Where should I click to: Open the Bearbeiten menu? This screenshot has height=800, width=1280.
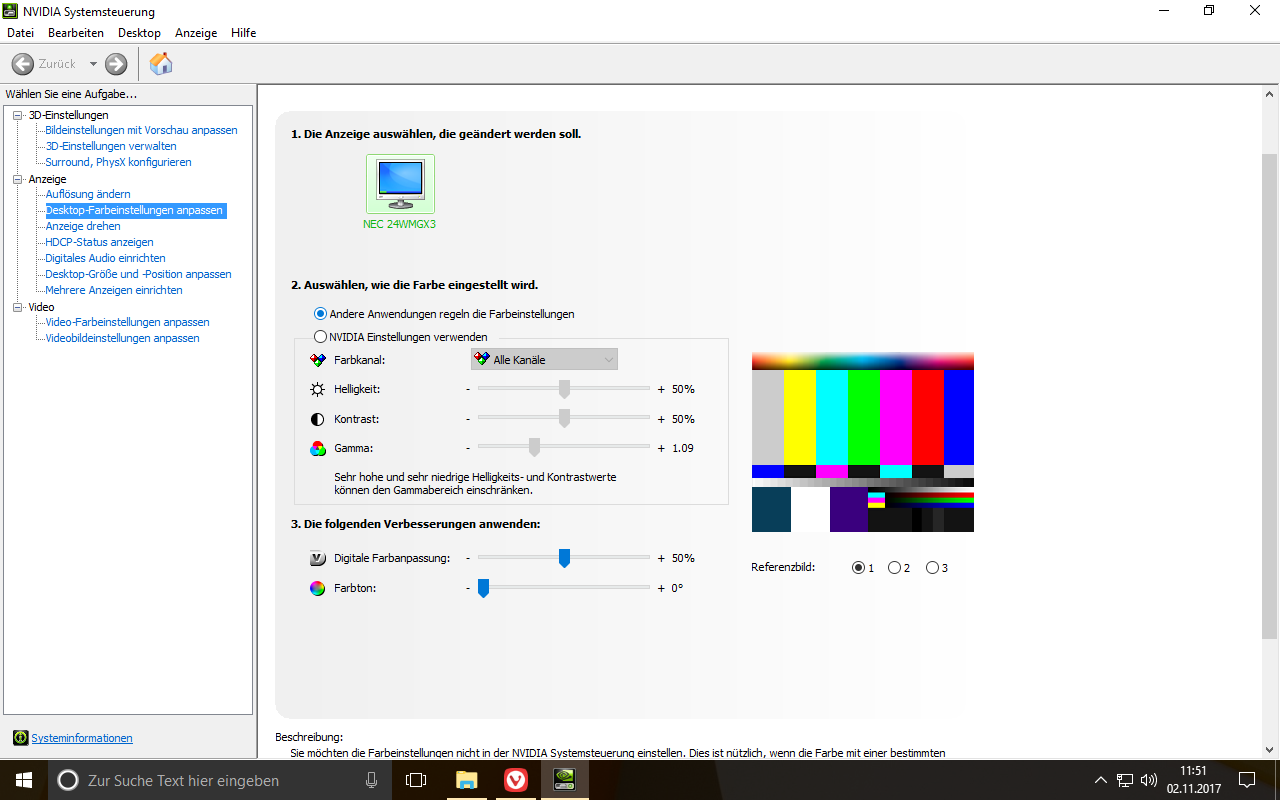[76, 33]
